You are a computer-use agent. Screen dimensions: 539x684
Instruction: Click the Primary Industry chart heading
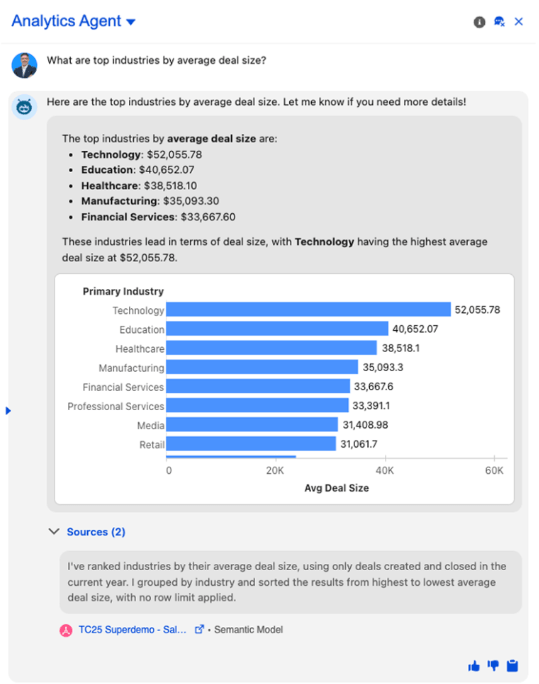[123, 291]
